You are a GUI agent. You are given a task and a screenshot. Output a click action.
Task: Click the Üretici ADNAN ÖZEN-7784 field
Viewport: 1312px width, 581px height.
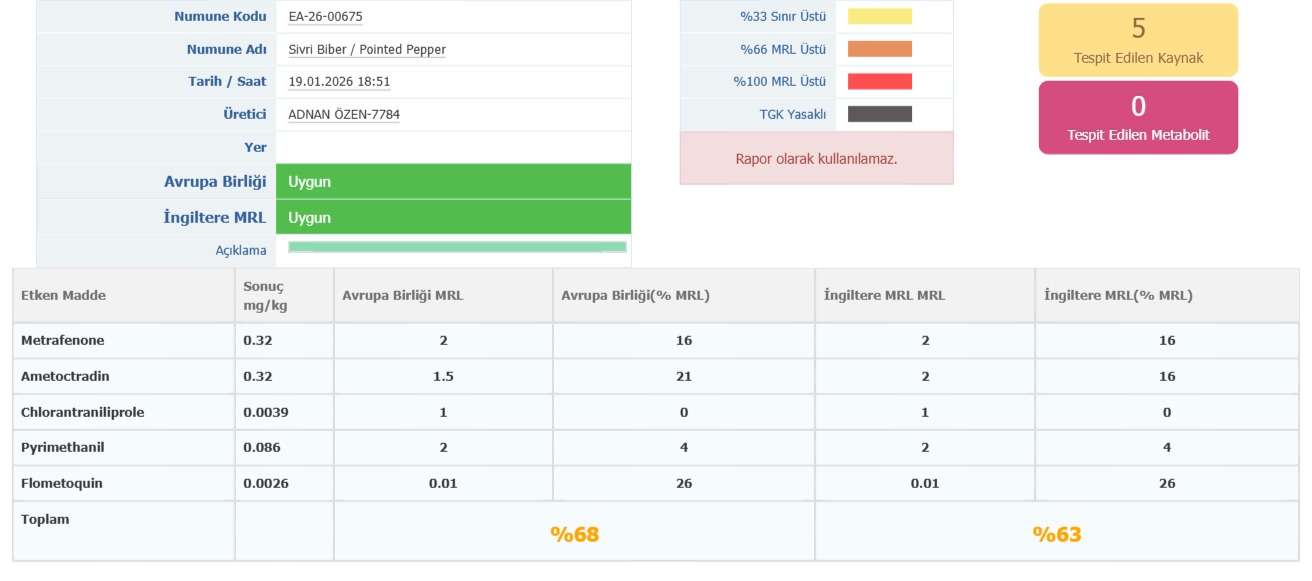[344, 114]
